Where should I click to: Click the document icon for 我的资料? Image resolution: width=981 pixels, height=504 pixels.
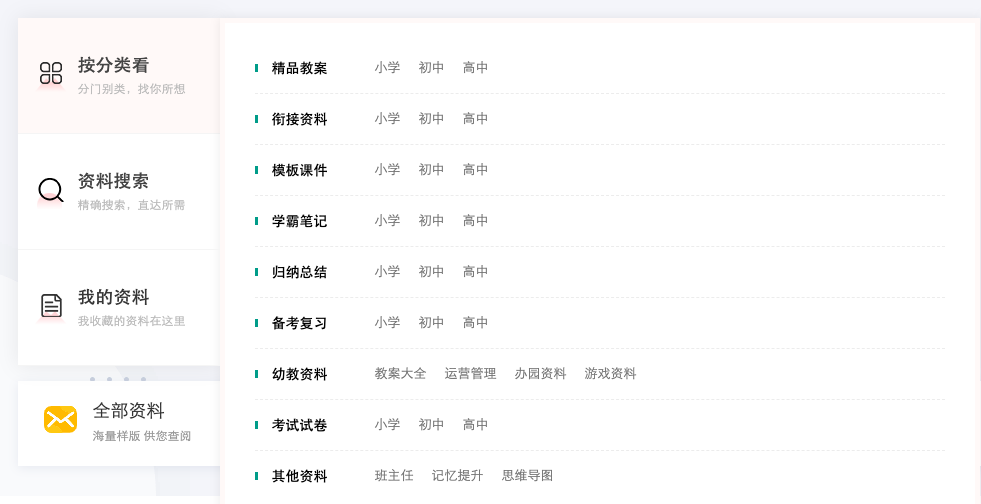51,306
